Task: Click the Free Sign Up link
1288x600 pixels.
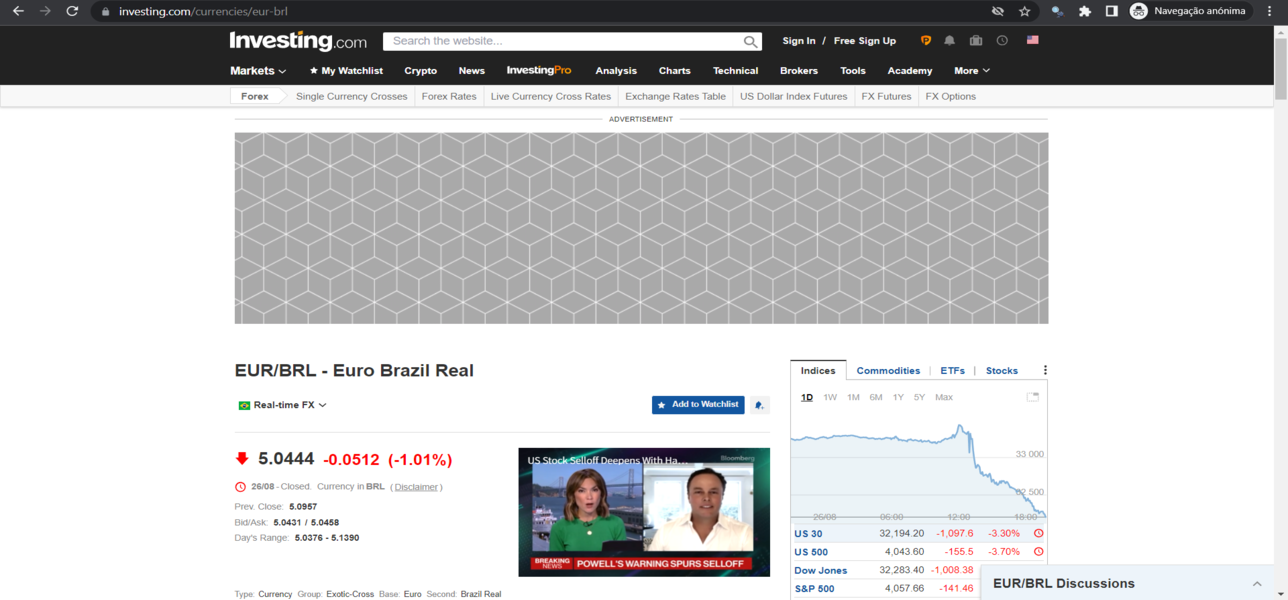Action: click(865, 41)
